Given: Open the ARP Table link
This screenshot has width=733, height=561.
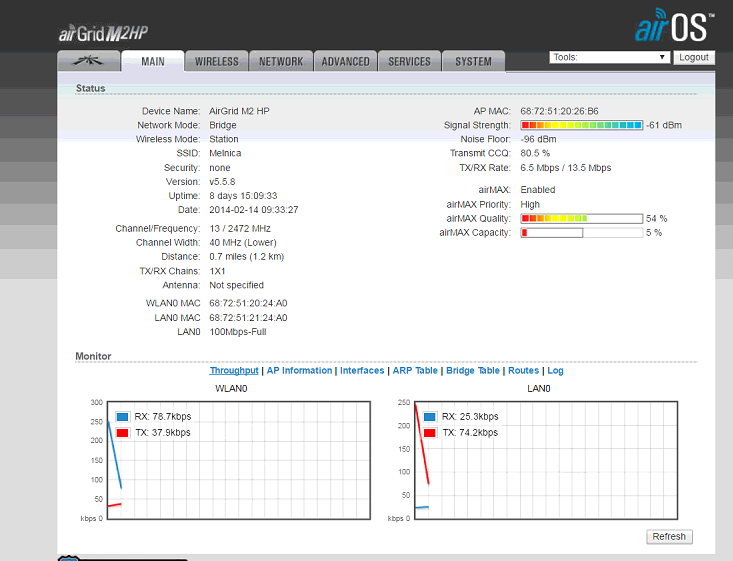Looking at the screenshot, I should [x=415, y=370].
